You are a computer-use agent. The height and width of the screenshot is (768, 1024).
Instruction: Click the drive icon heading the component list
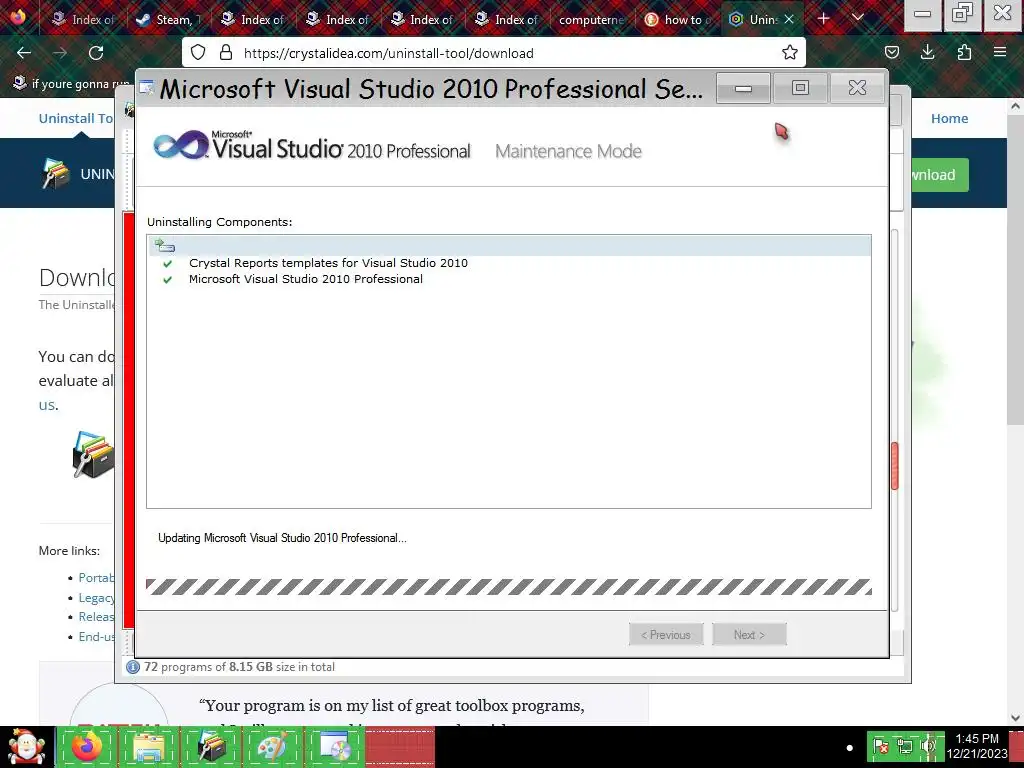point(165,246)
